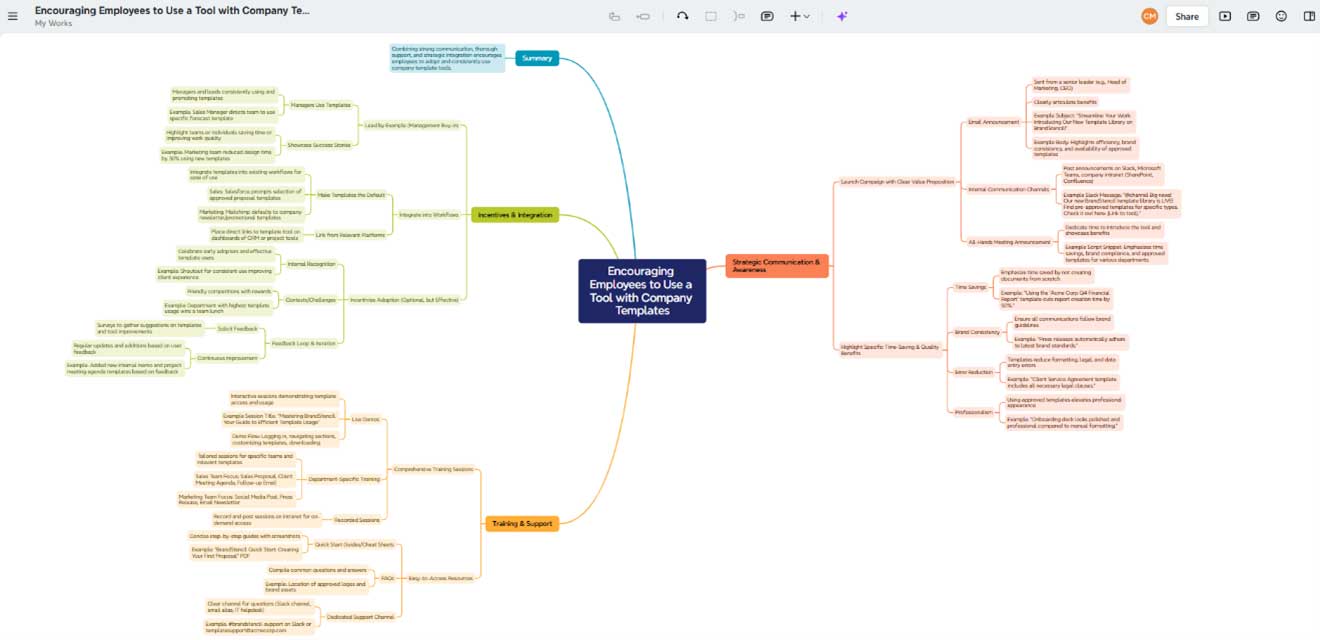Open the hamburger main menu
The height and width of the screenshot is (640, 1320).
coord(13,16)
